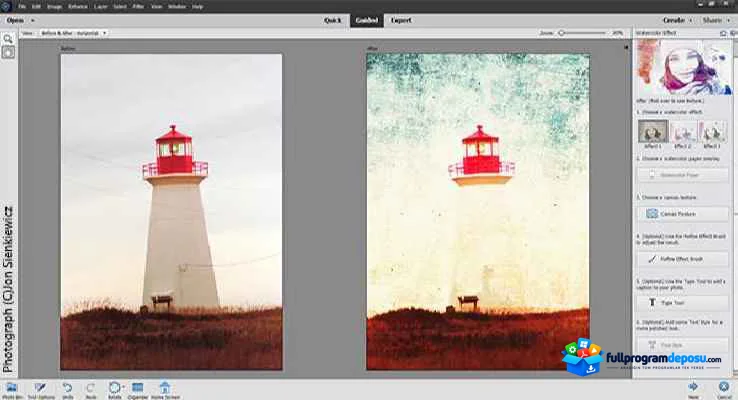Select the Zoom tool in left toolbar
738x400 pixels.
pos(8,39)
